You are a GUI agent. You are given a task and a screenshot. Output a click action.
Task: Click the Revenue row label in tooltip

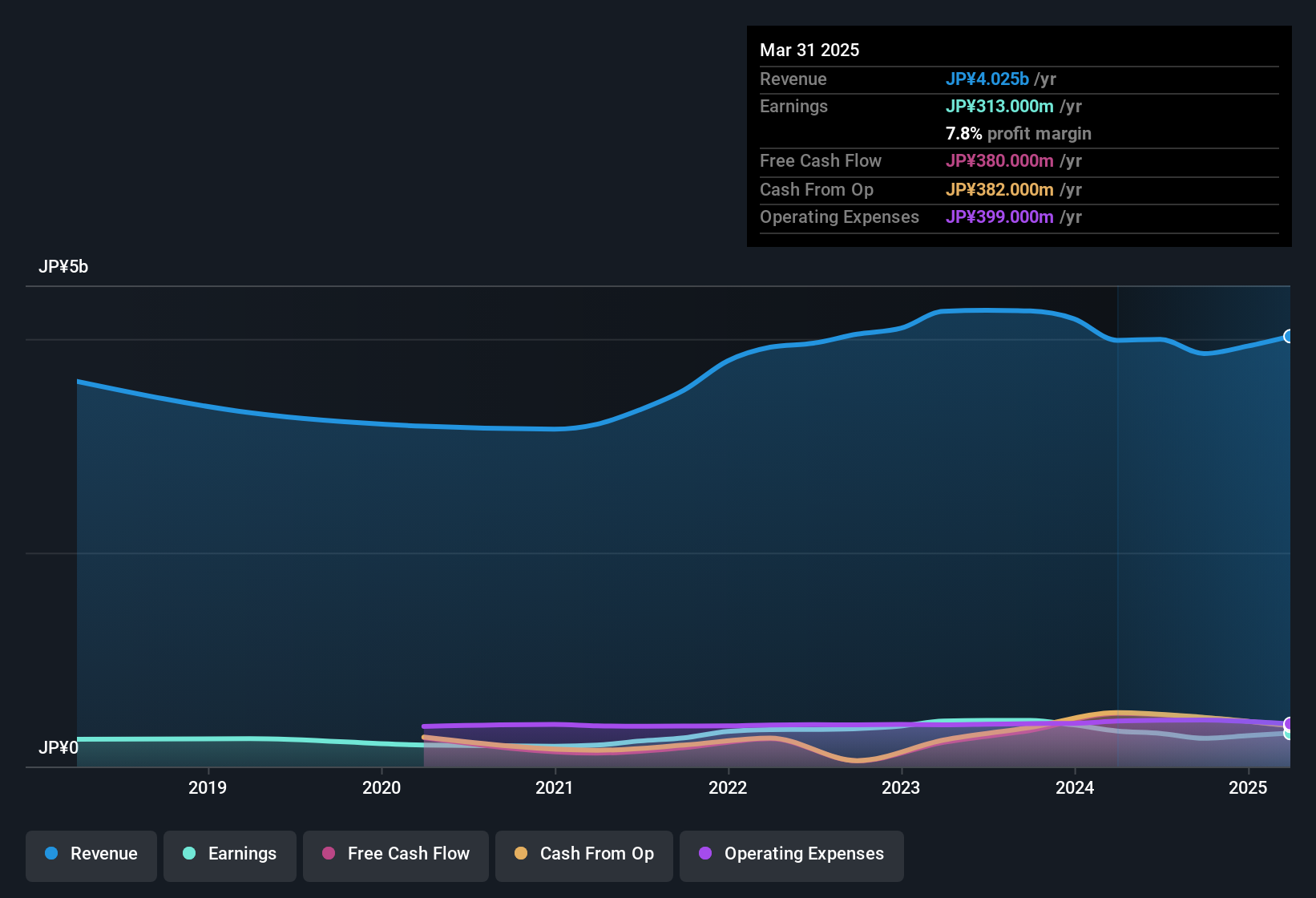tap(793, 79)
